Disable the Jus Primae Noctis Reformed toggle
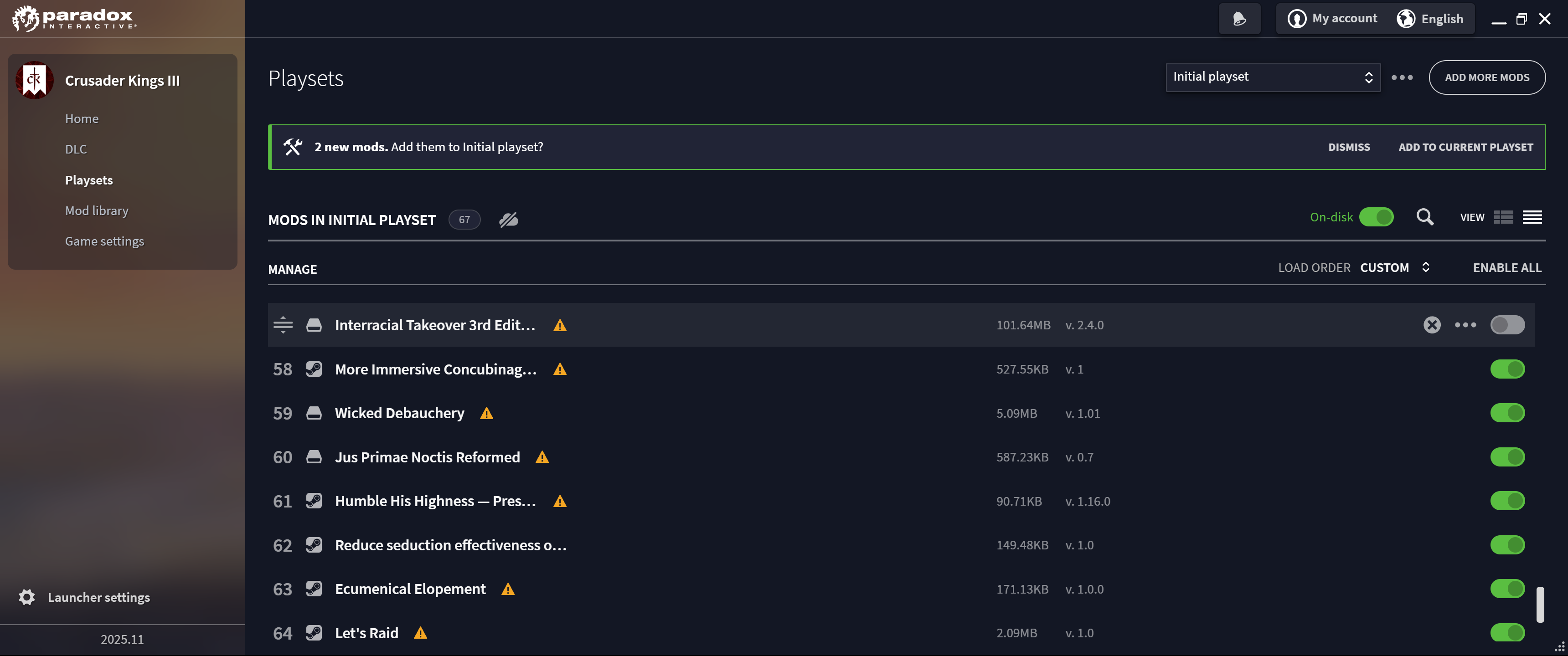 pos(1507,457)
